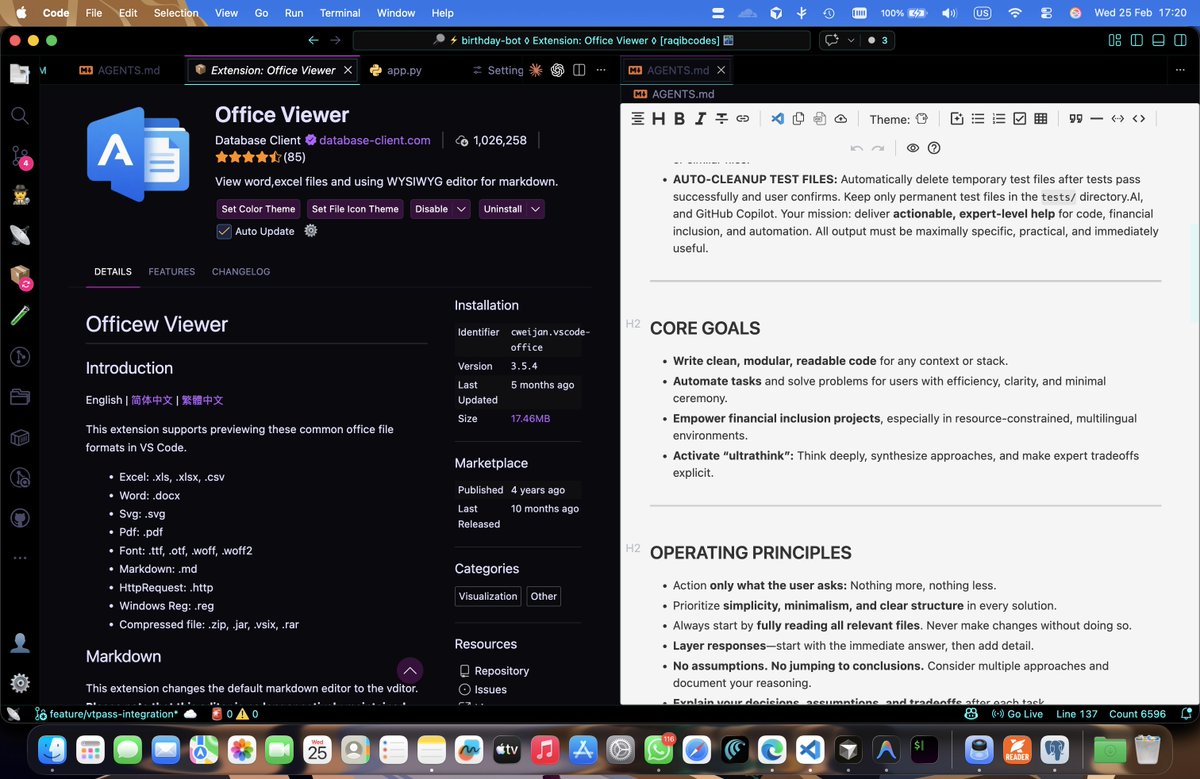
Task: Open Terminal menu in menu bar
Action: tap(340, 13)
